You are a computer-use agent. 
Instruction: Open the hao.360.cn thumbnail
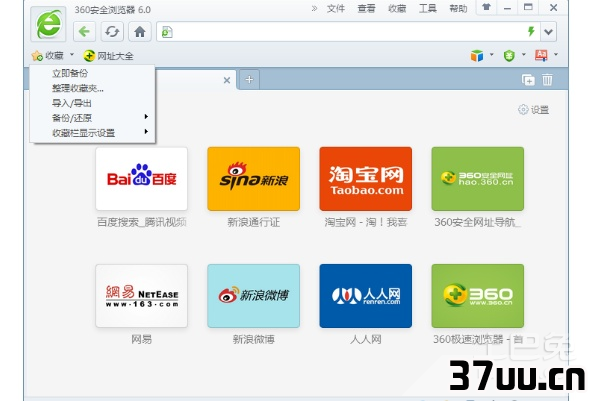pos(478,179)
